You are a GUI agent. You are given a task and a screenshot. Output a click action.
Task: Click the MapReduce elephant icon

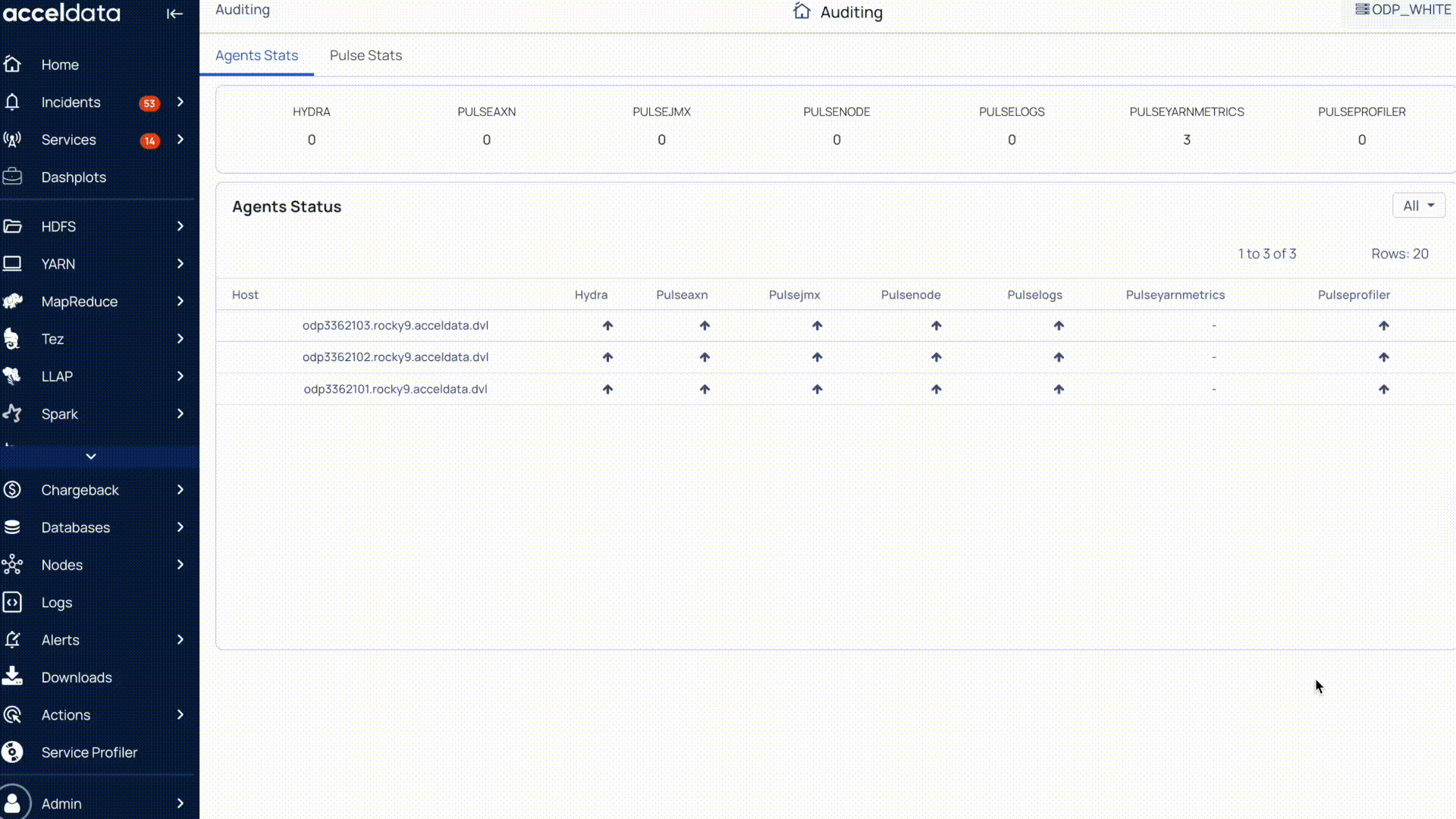pyautogui.click(x=12, y=302)
